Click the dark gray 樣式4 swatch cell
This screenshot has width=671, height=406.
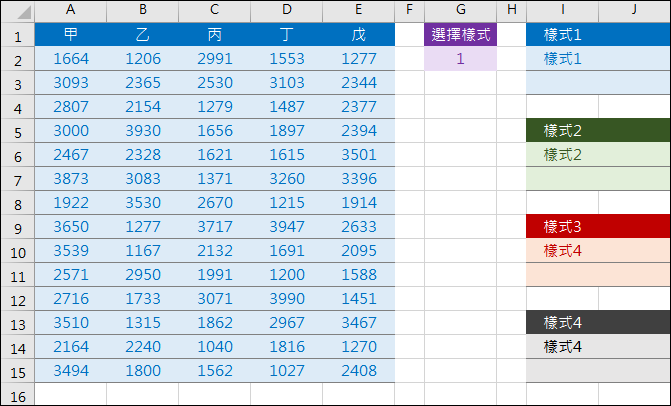[562, 322]
